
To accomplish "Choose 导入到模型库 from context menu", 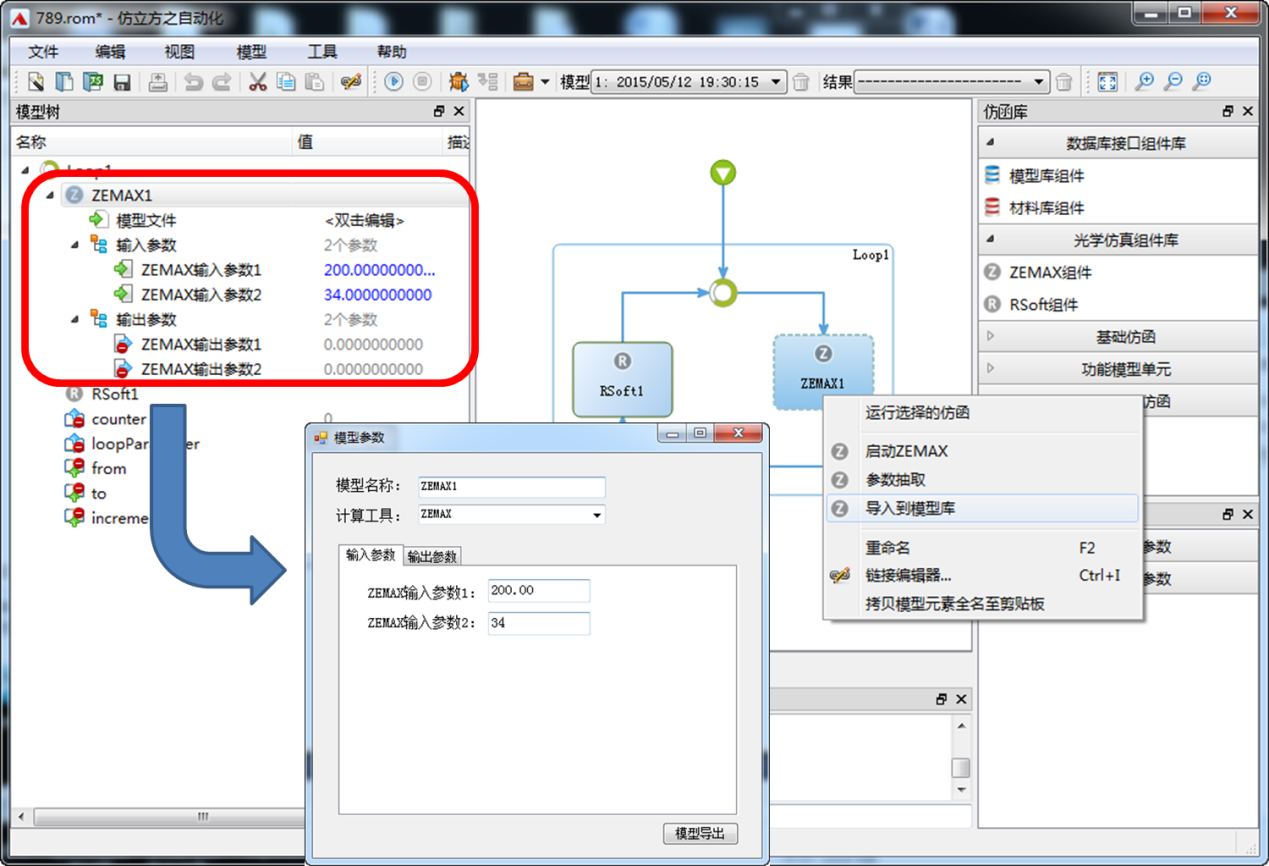I will (x=982, y=508).
